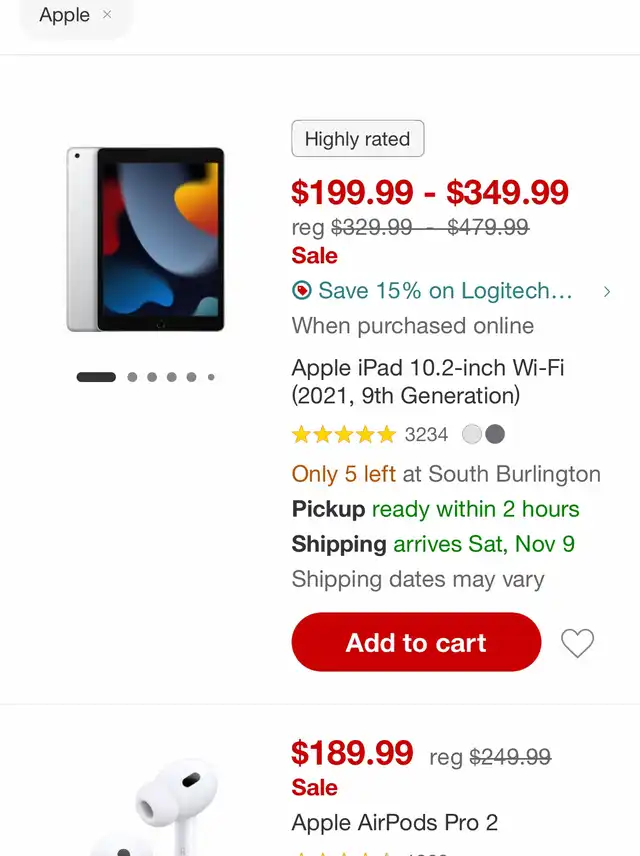Tap the Target Circle deal tag icon

pyautogui.click(x=301, y=290)
